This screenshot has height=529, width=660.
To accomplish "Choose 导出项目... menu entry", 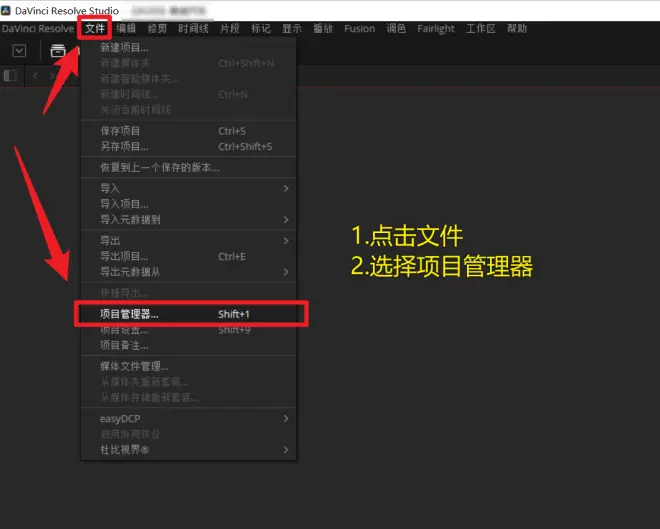I will click(x=188, y=256).
